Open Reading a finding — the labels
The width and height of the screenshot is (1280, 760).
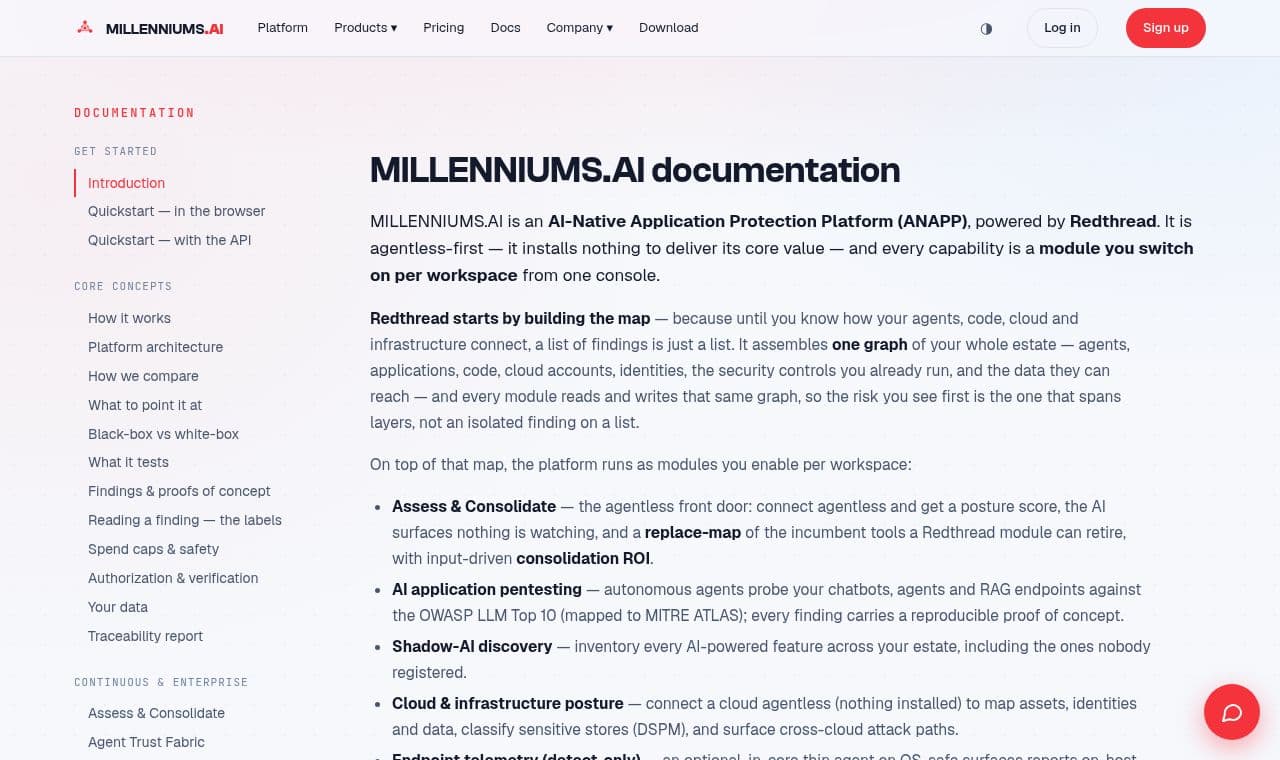click(185, 520)
